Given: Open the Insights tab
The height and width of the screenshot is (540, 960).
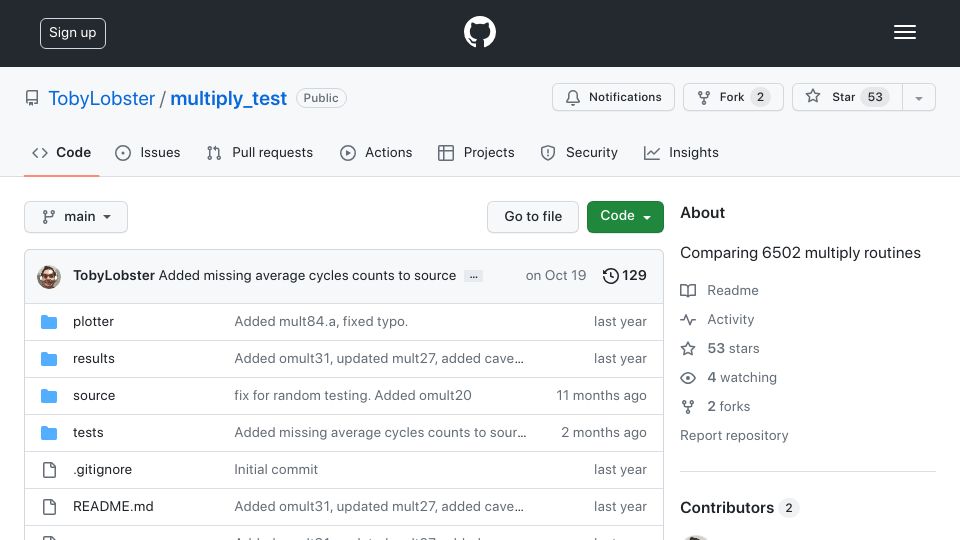Looking at the screenshot, I should click(x=681, y=152).
